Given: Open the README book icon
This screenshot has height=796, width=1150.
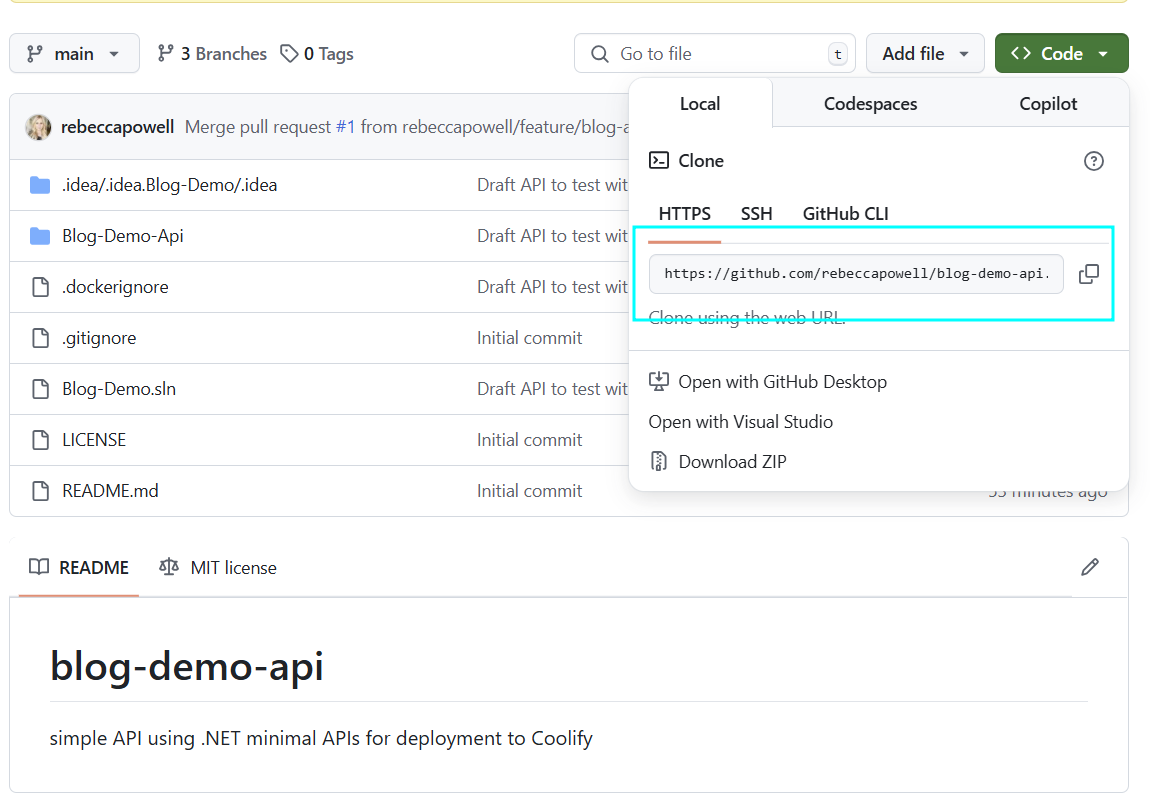Looking at the screenshot, I should tap(37, 567).
